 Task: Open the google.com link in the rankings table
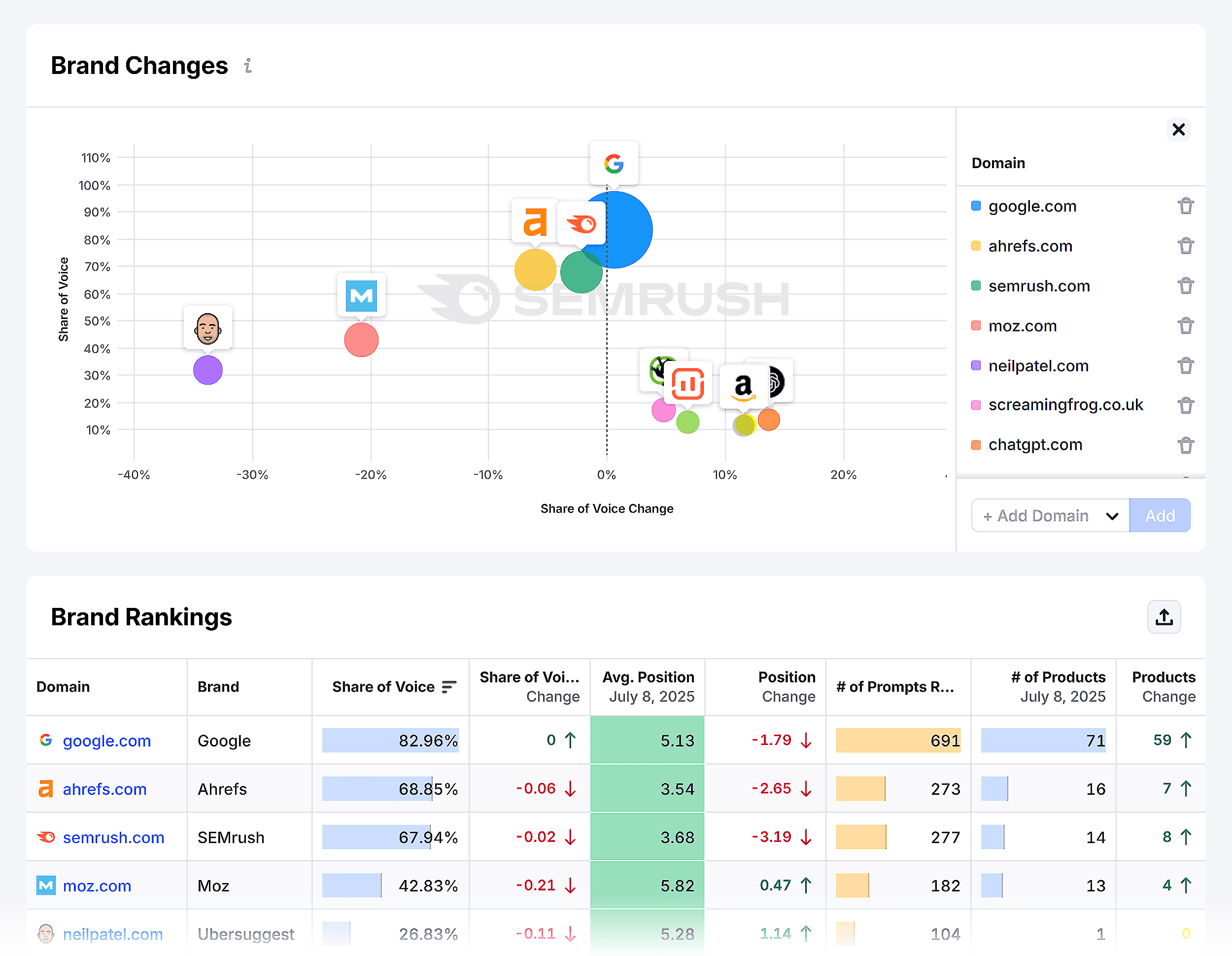(x=106, y=741)
